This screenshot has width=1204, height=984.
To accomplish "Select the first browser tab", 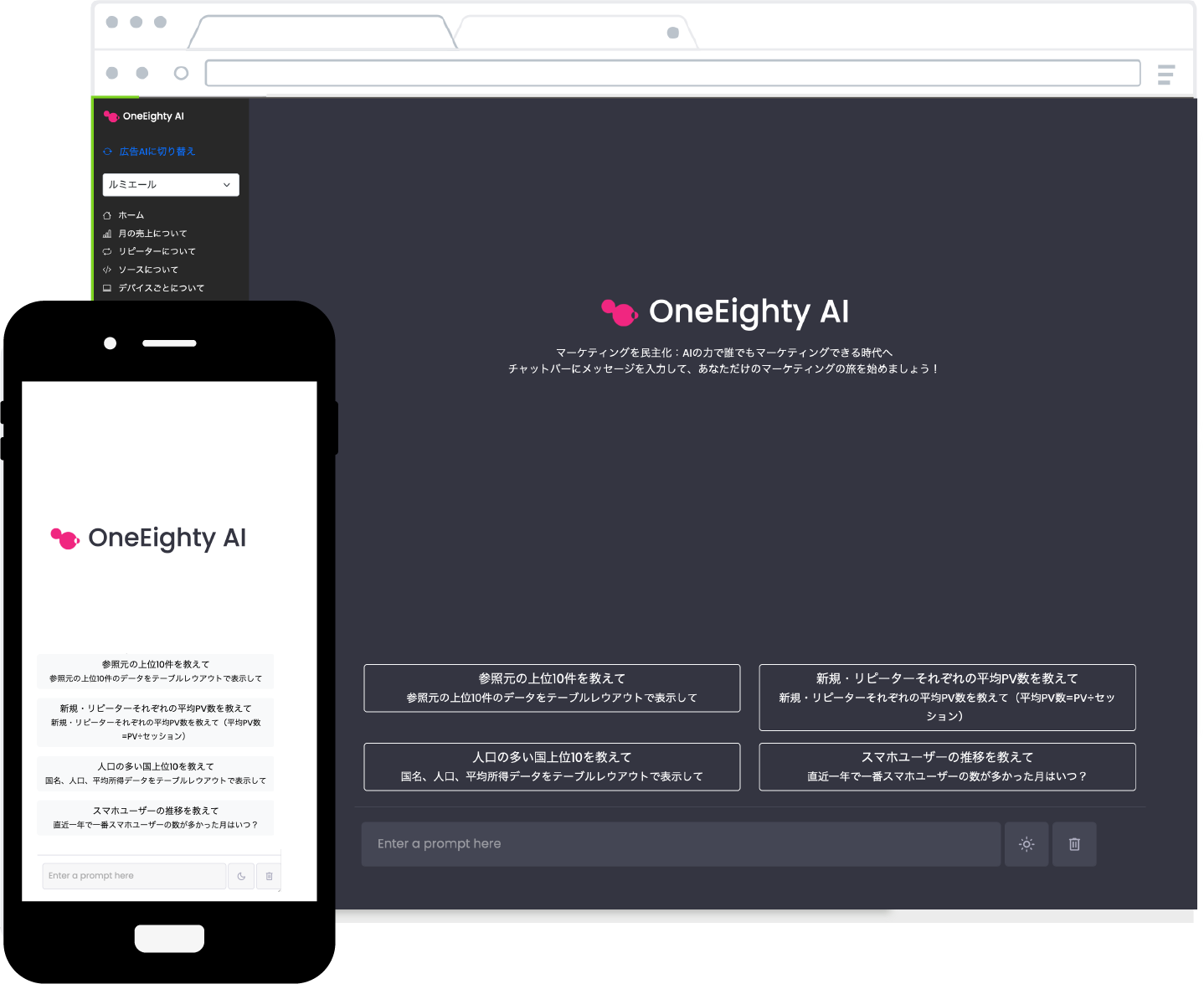I will point(322,32).
